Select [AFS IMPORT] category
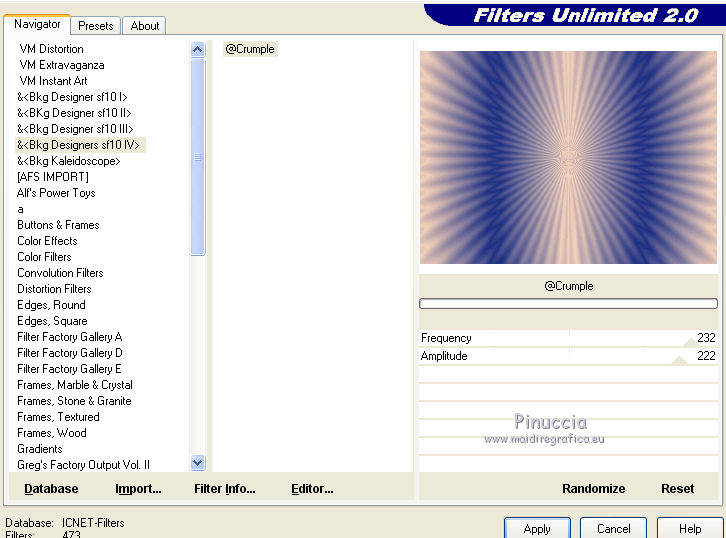 point(52,177)
